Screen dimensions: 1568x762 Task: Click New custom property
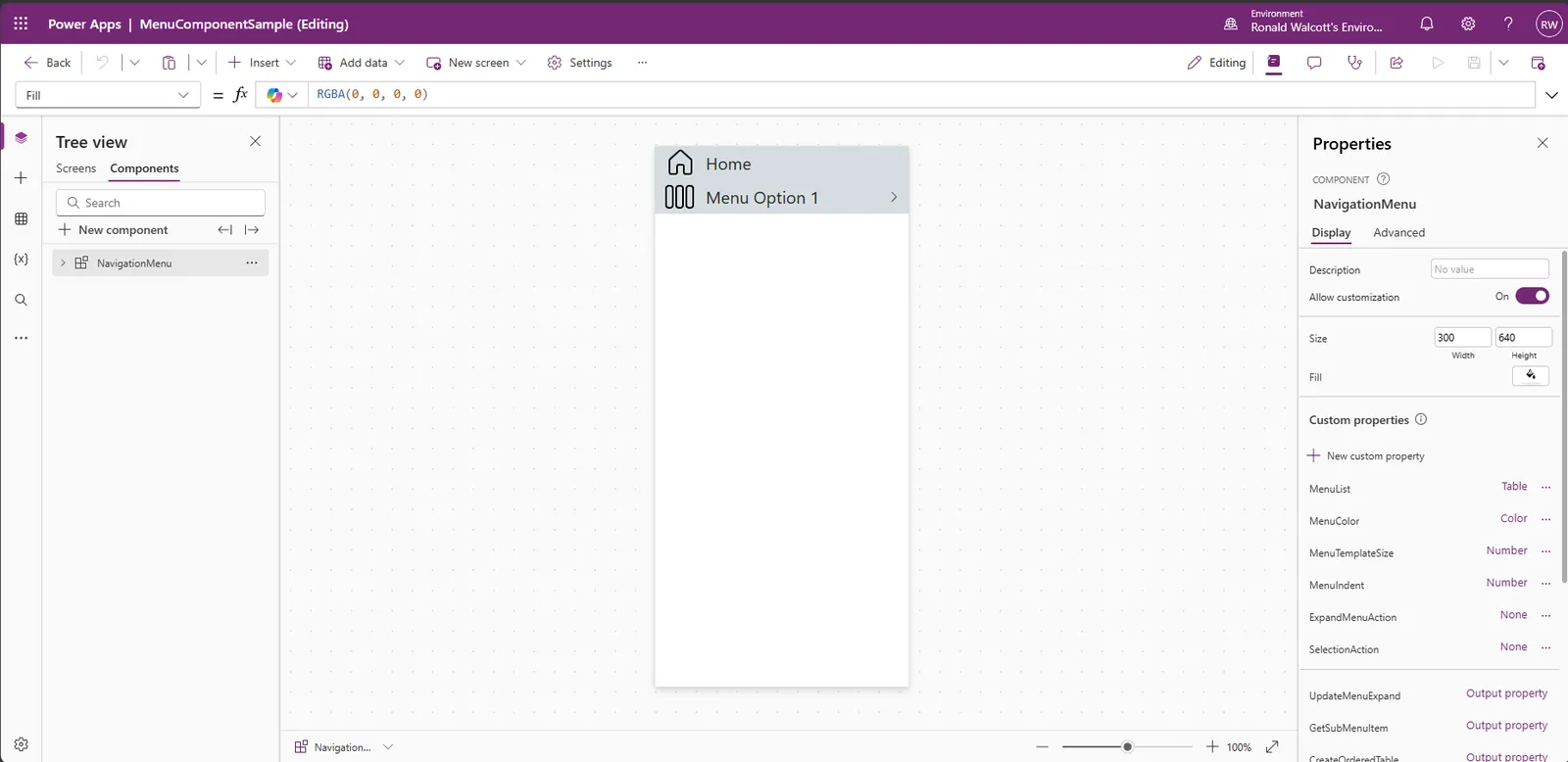pos(1366,455)
